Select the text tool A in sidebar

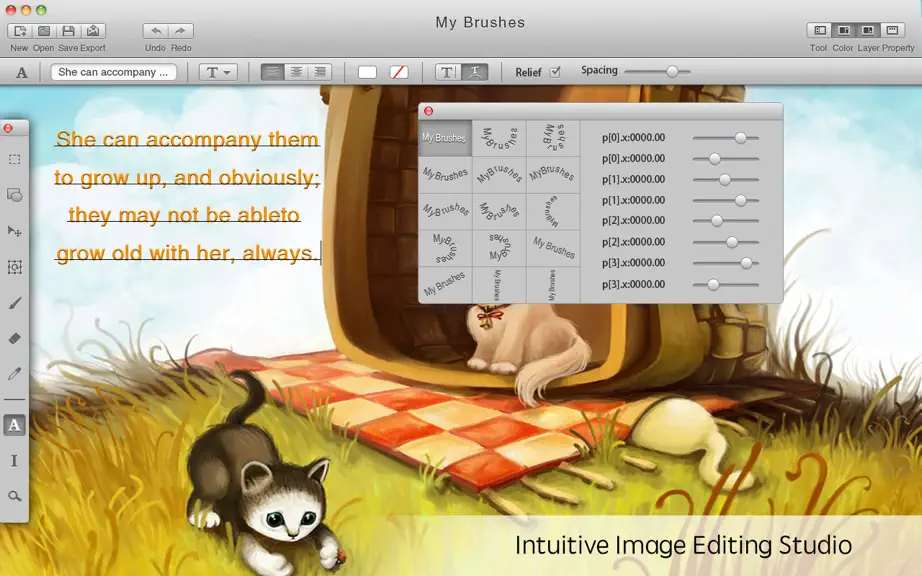coord(15,425)
